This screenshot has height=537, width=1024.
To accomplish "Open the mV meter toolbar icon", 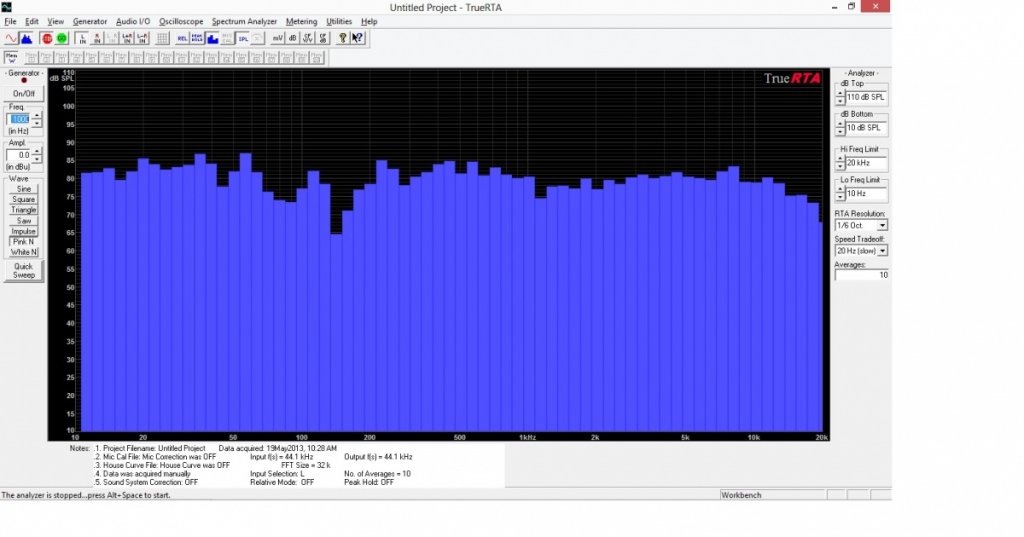I will tap(278, 39).
